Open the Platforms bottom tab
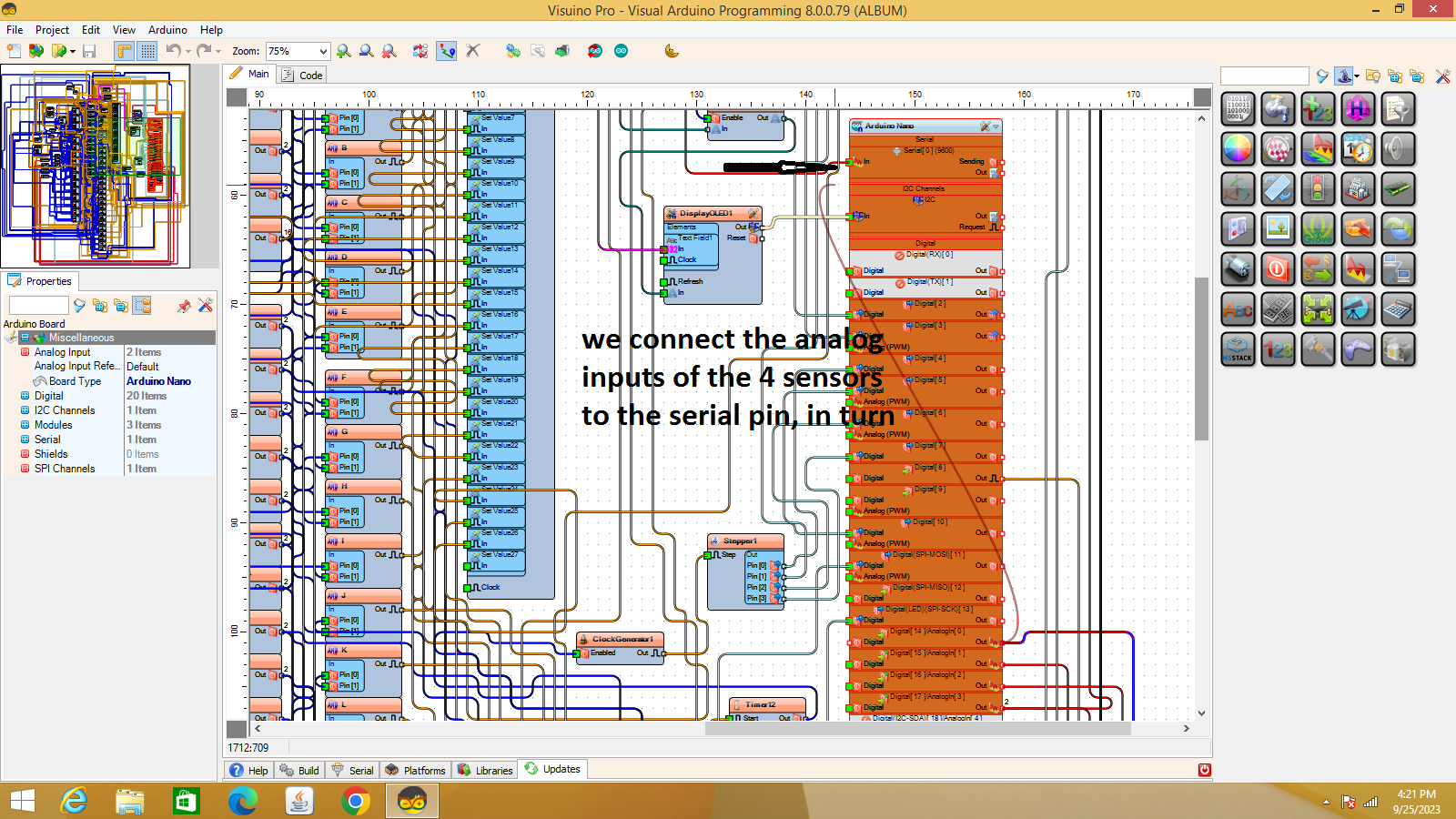The image size is (1456, 819). coord(415,770)
